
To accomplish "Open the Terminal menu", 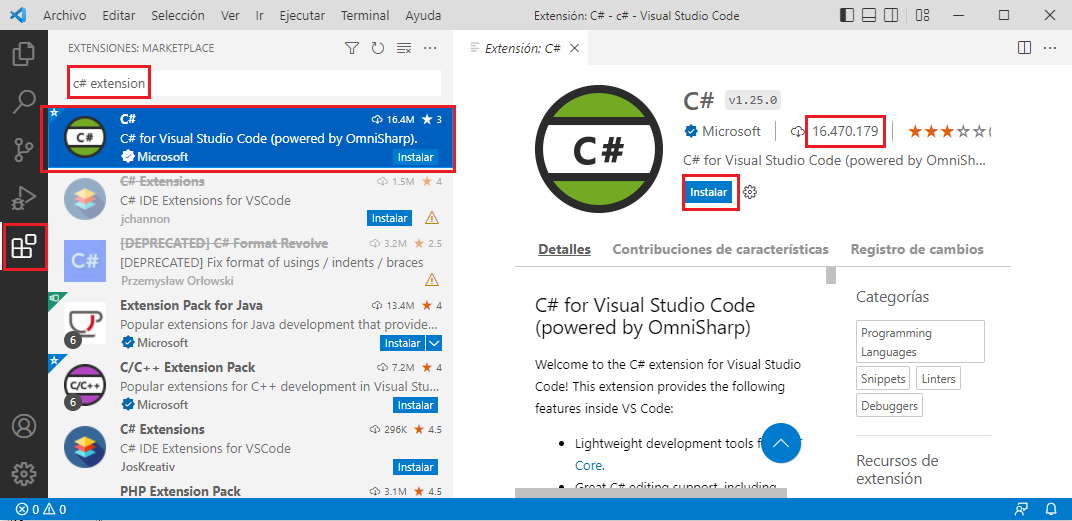I will click(x=365, y=15).
